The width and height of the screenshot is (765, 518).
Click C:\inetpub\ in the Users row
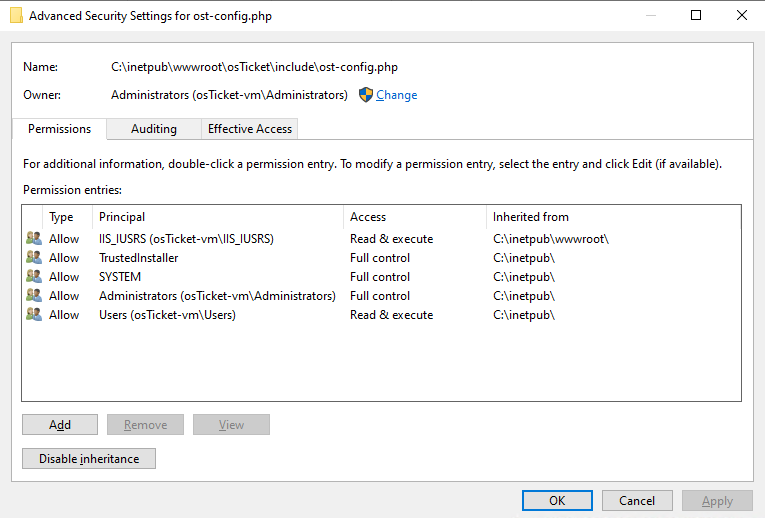point(524,315)
